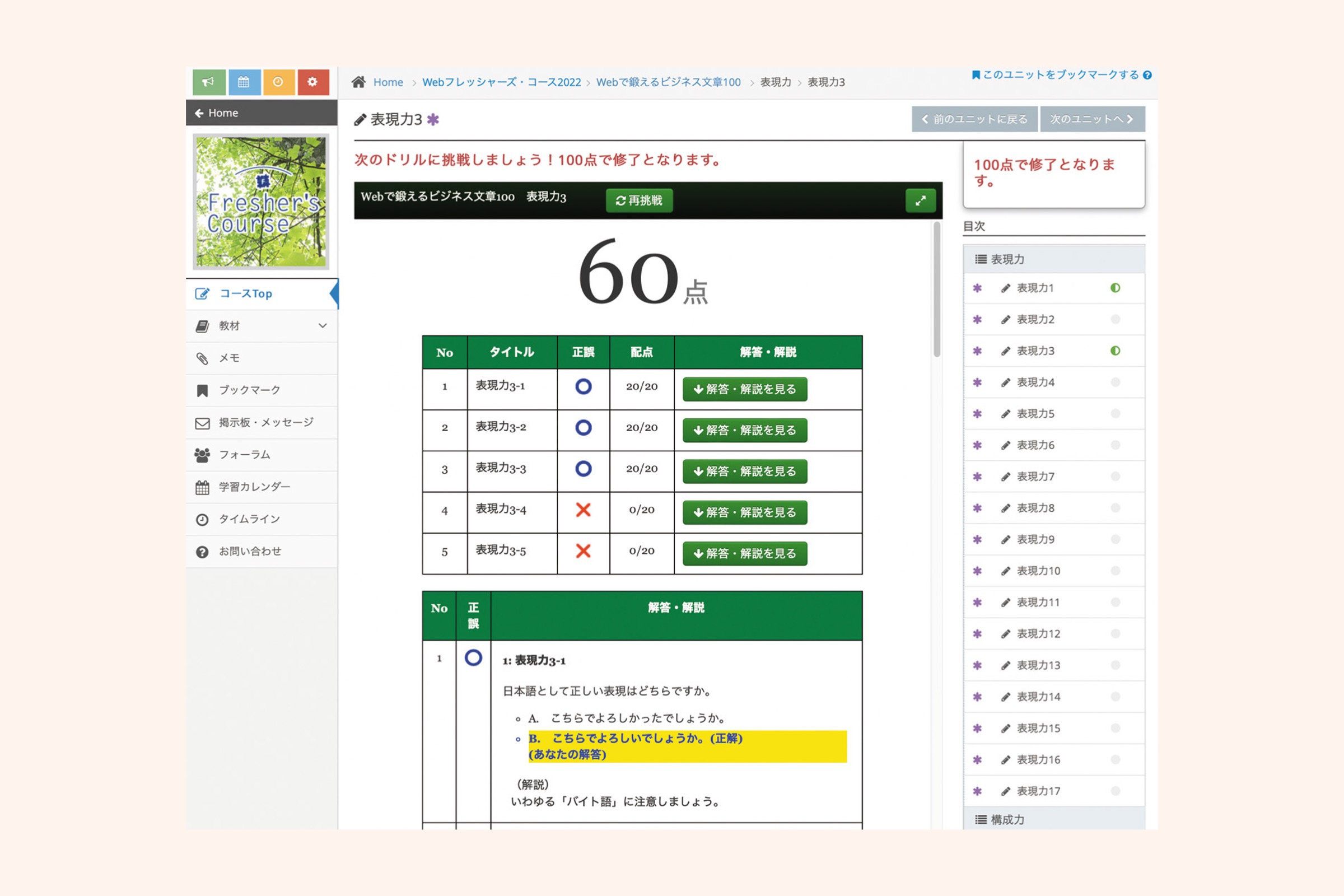This screenshot has height=896, width=1344.
Task: Click the Home back button above course image
Action: 262,113
